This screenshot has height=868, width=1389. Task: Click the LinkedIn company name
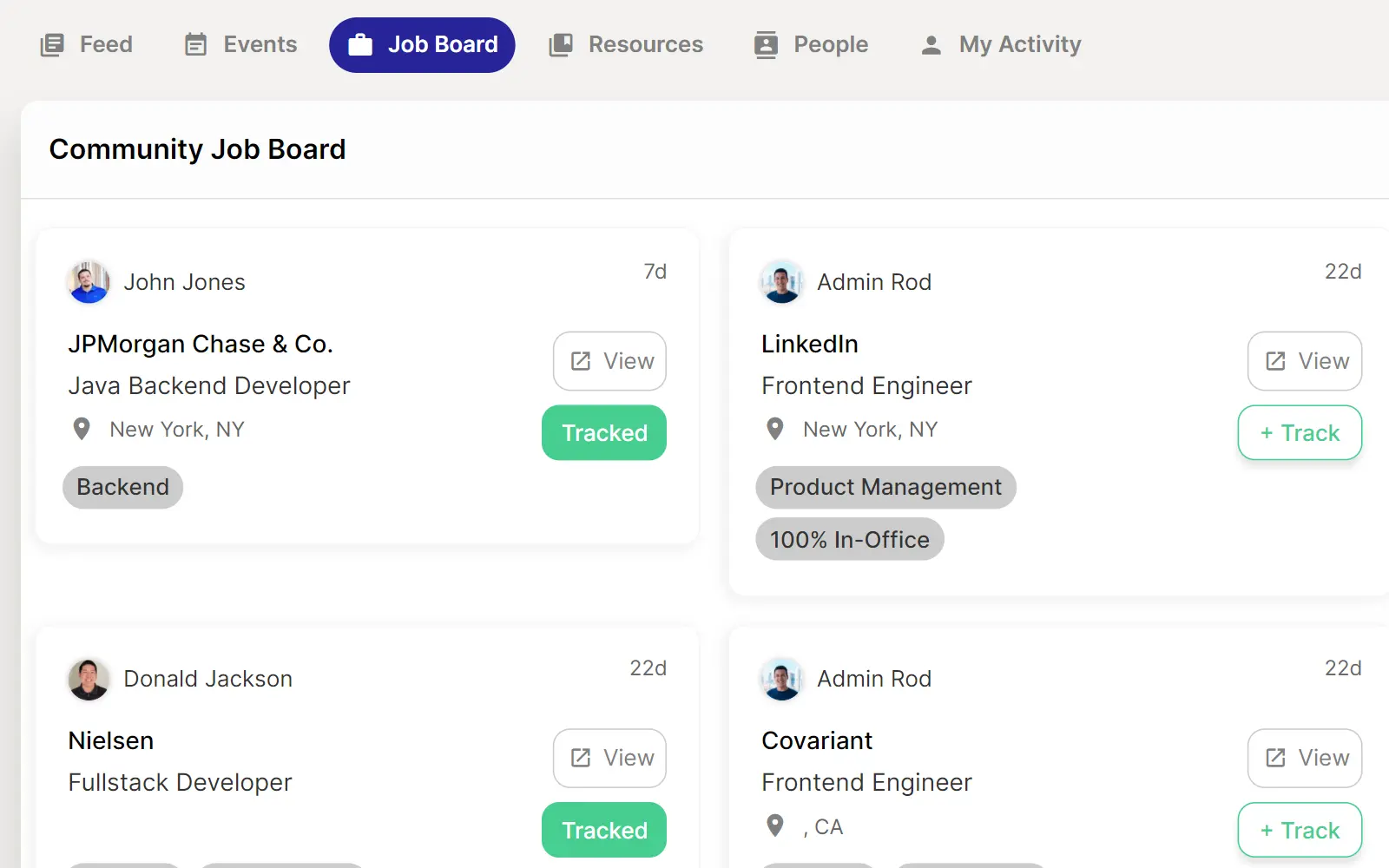(810, 344)
